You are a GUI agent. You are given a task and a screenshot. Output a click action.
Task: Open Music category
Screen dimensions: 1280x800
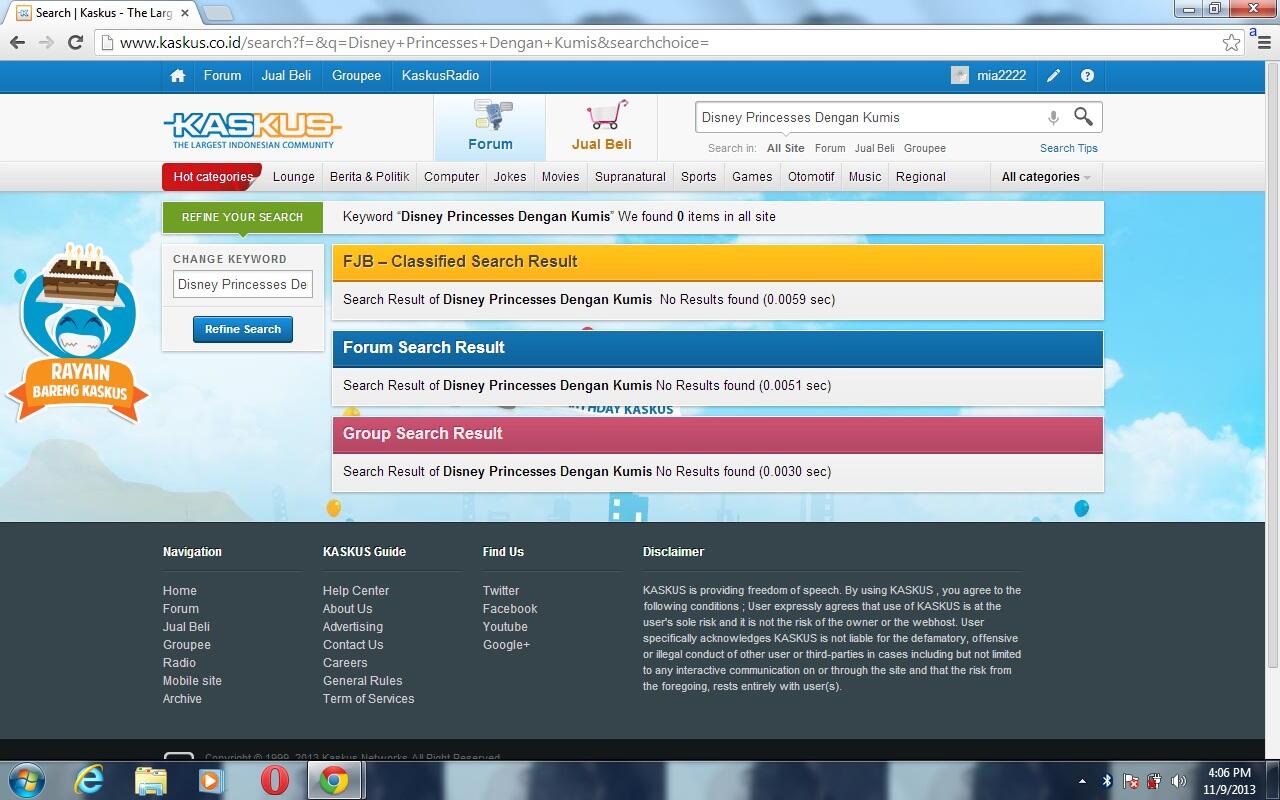[865, 177]
